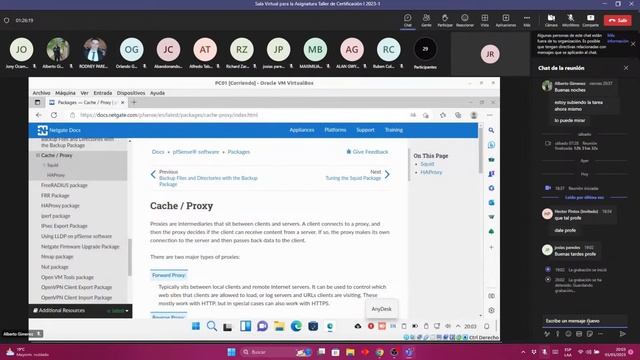Send the chat message with the arrow icon
The height and width of the screenshot is (360, 640).
(x=622, y=334)
